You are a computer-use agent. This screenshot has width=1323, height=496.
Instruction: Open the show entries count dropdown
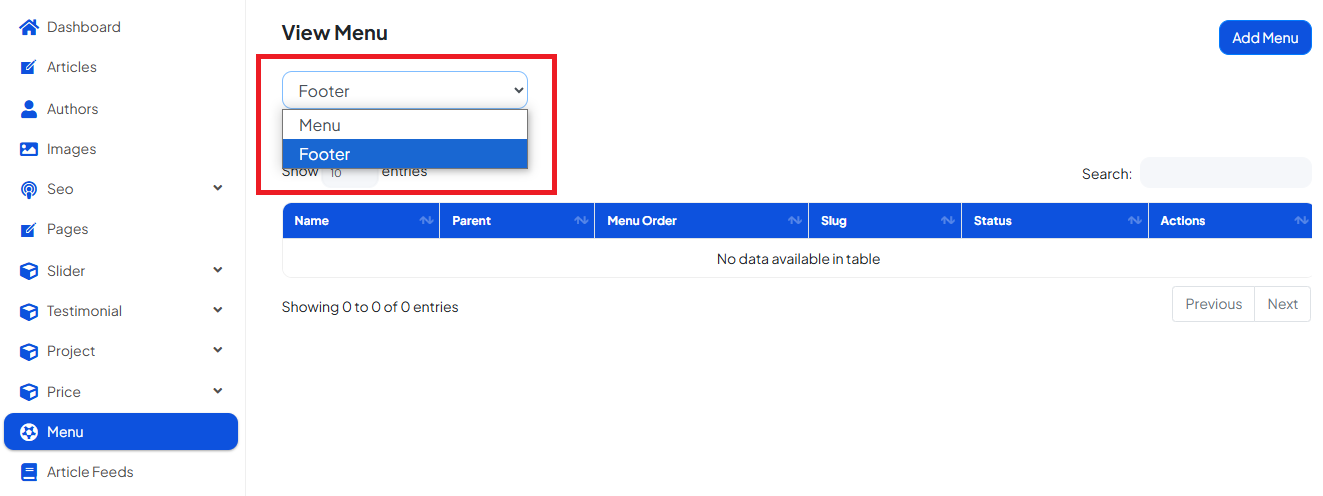(350, 172)
